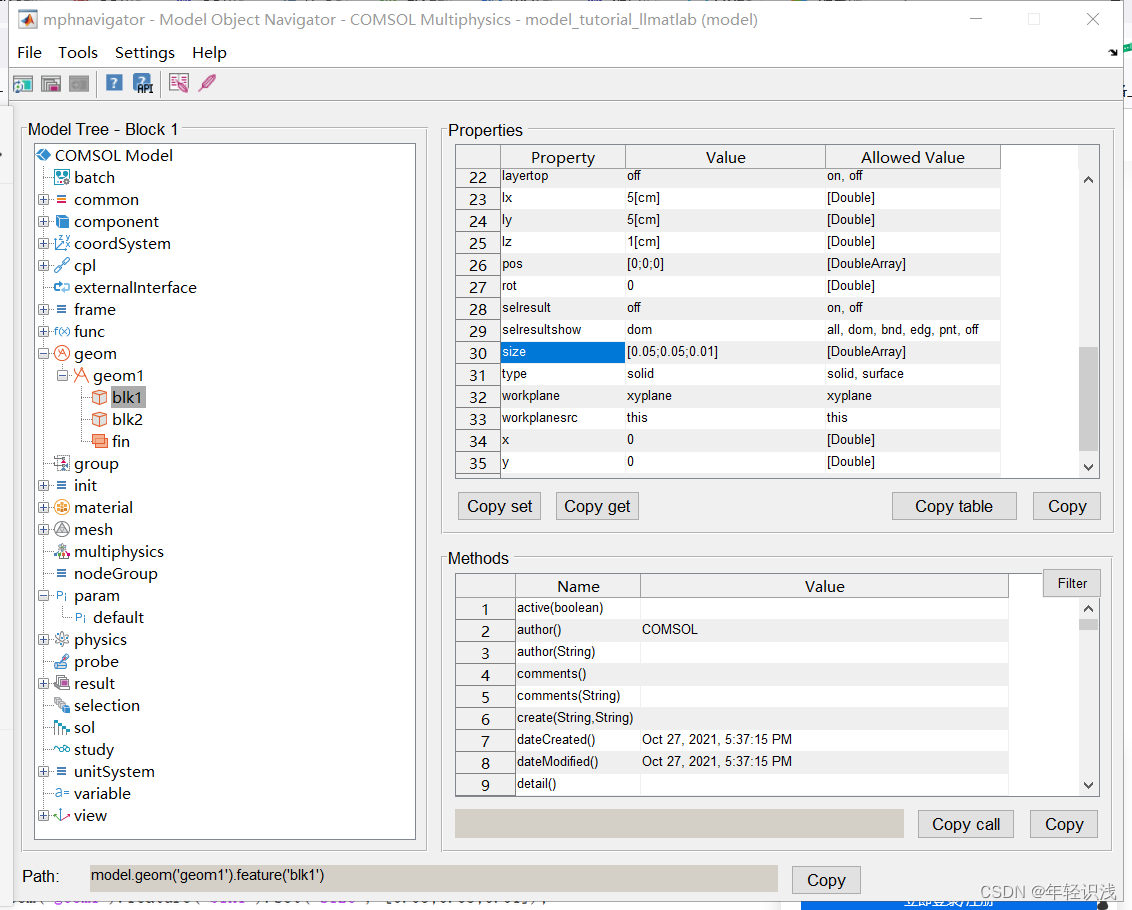Collapse the geom tree node

pos(43,354)
